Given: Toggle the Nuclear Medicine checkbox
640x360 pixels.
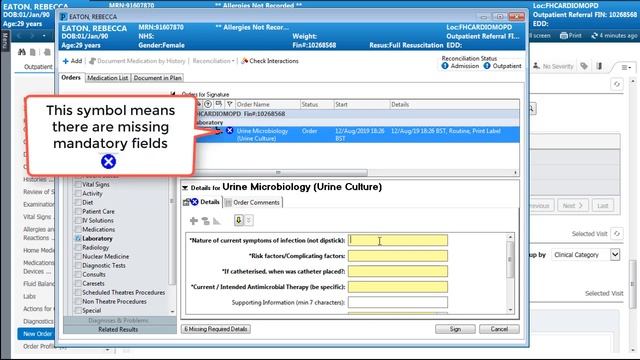Looking at the screenshot, I should click(x=78, y=256).
